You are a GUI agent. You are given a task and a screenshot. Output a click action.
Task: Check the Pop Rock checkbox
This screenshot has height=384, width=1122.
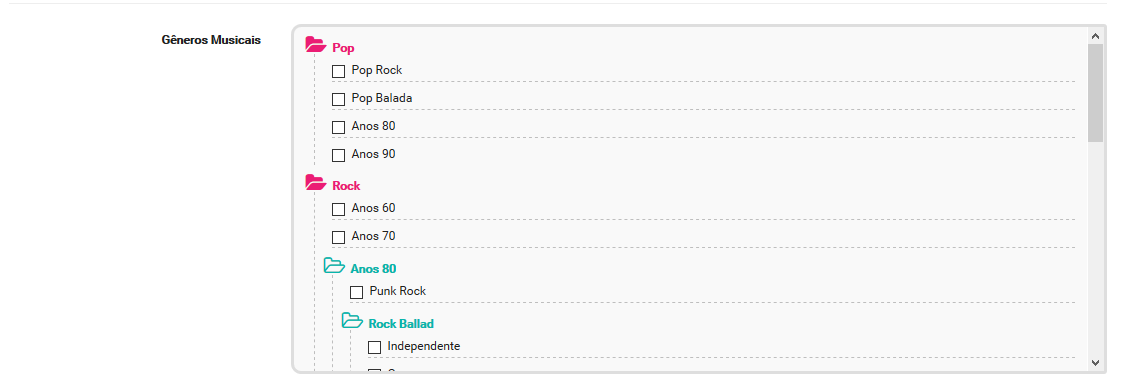(x=338, y=72)
